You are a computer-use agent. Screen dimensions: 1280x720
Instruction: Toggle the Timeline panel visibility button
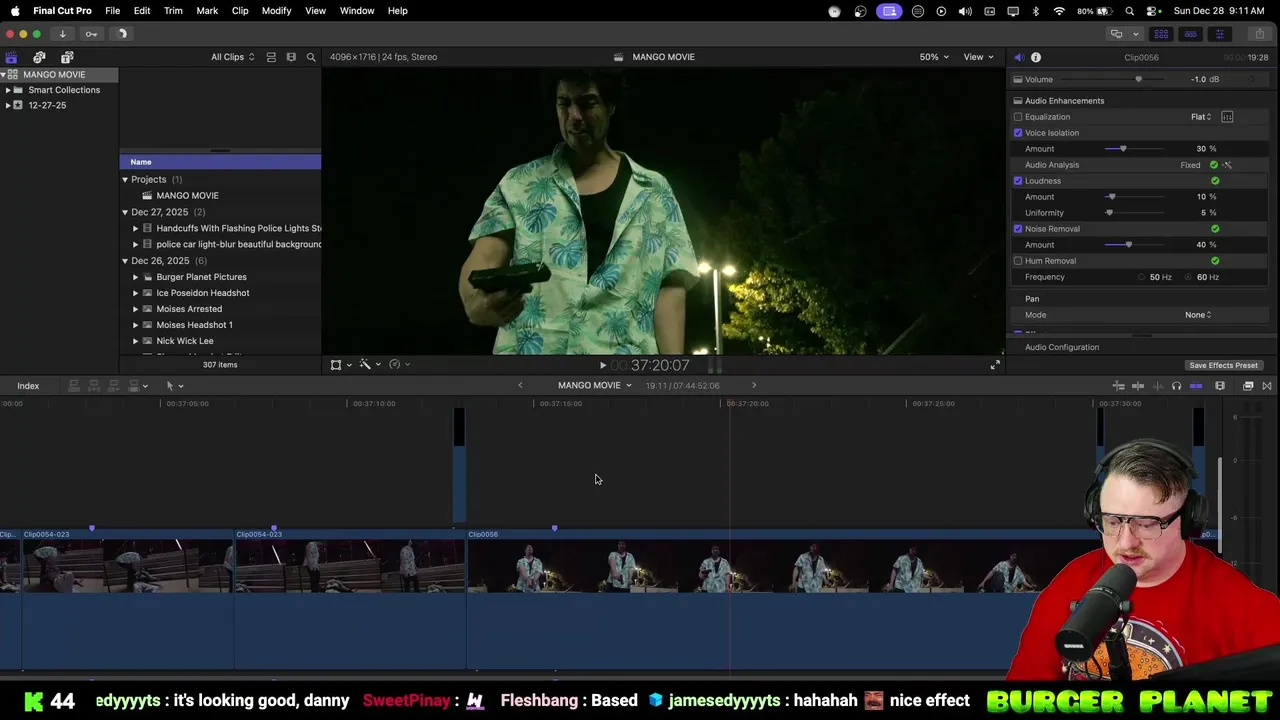point(1190,34)
